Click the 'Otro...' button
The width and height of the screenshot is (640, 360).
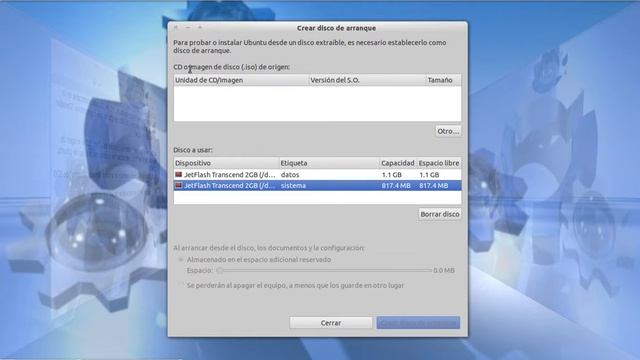(448, 131)
